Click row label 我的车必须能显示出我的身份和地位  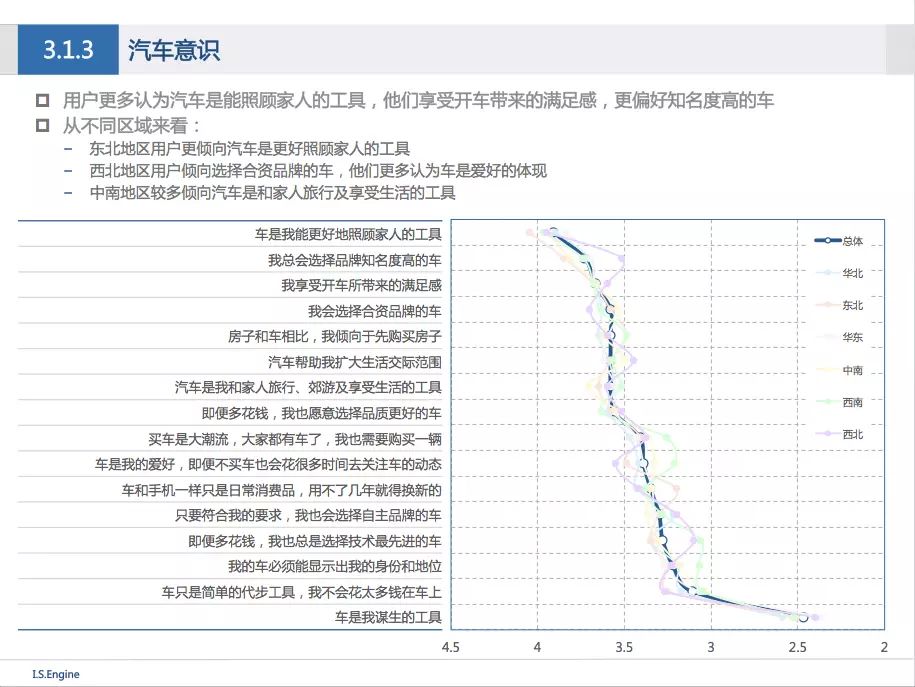coord(334,566)
